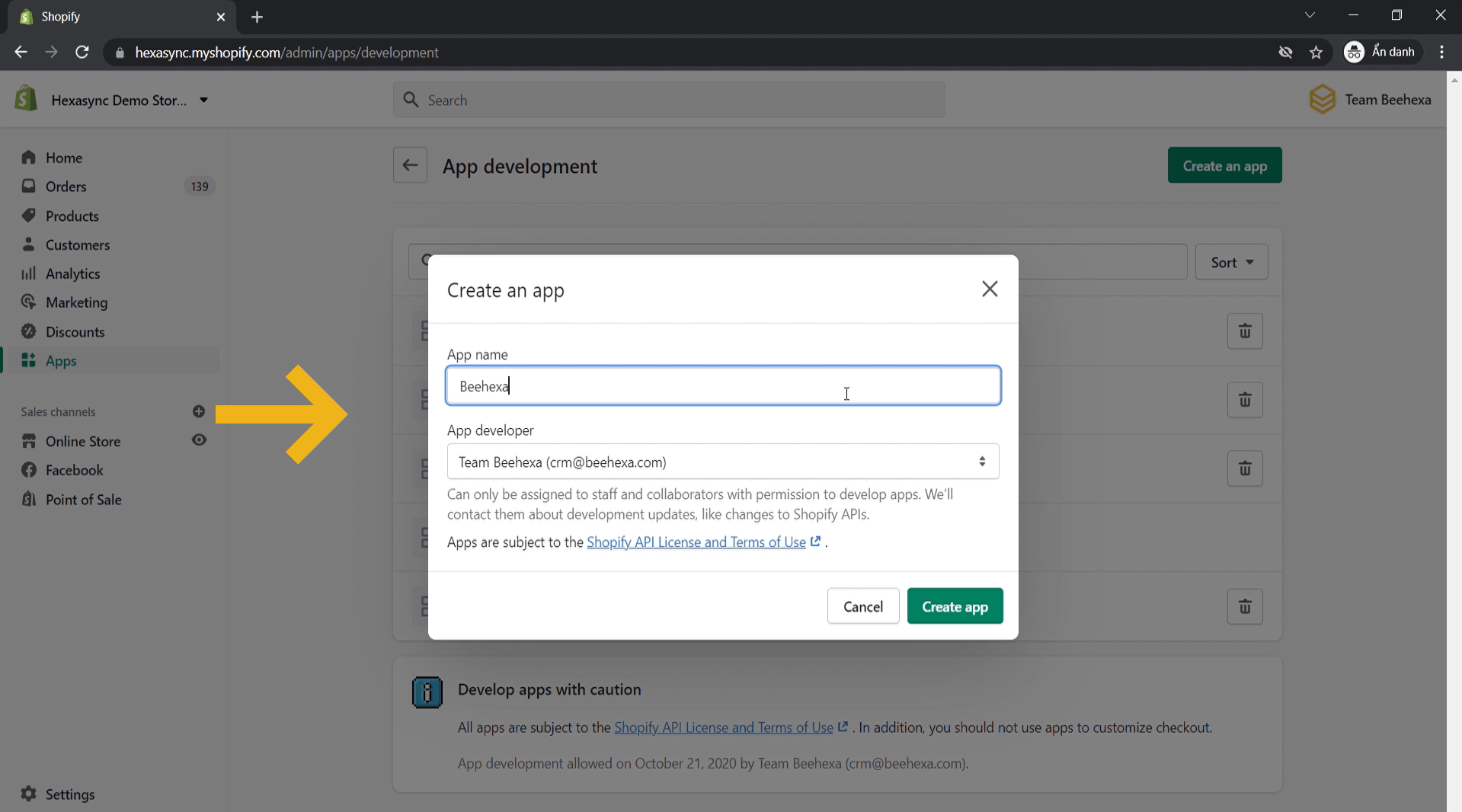Click third-party cookie blocked eye icon
1462x812 pixels.
coord(1285,53)
